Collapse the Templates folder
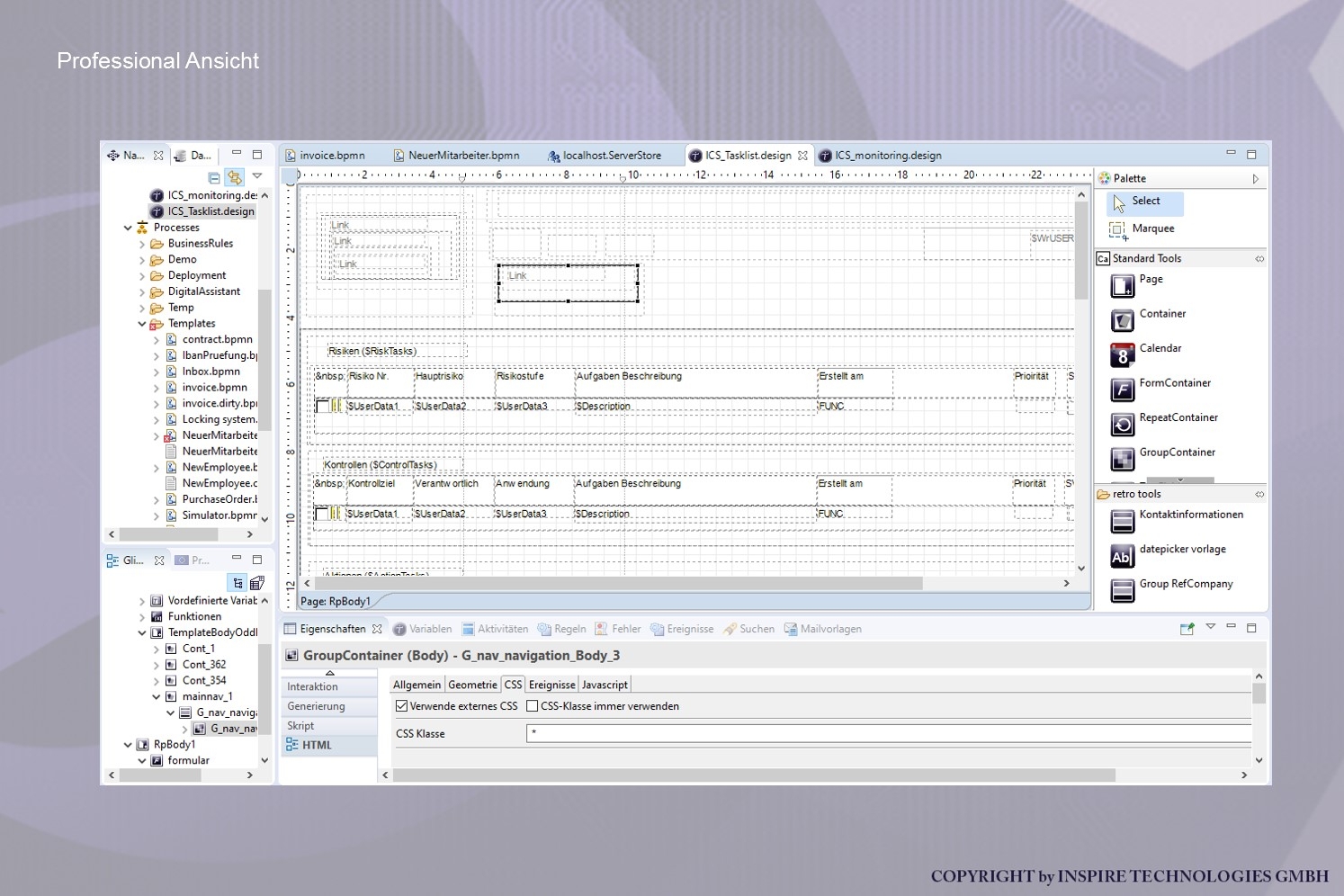 coord(142,324)
